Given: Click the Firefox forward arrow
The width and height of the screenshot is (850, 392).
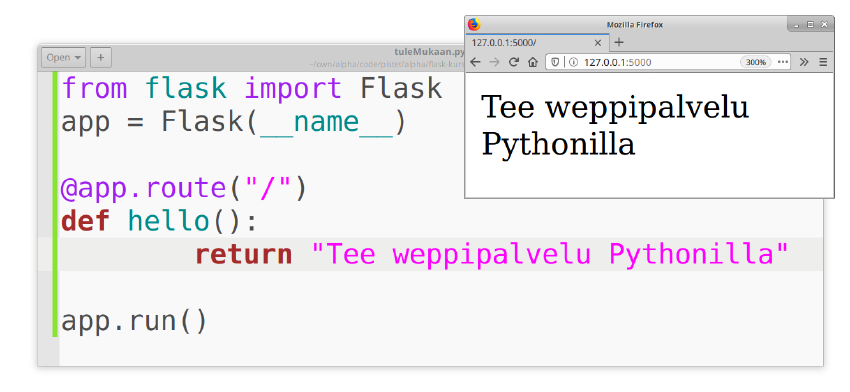Looking at the screenshot, I should (494, 62).
